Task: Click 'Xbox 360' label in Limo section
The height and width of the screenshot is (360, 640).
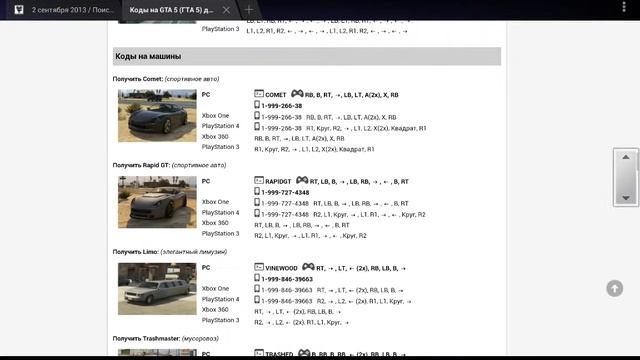Action: [215, 309]
